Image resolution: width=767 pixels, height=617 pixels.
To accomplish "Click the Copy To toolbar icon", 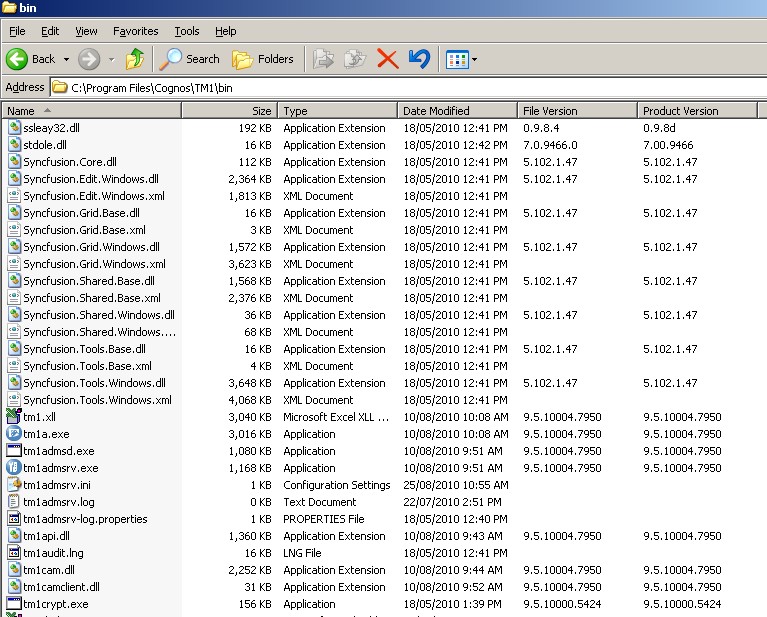I will tap(355, 59).
